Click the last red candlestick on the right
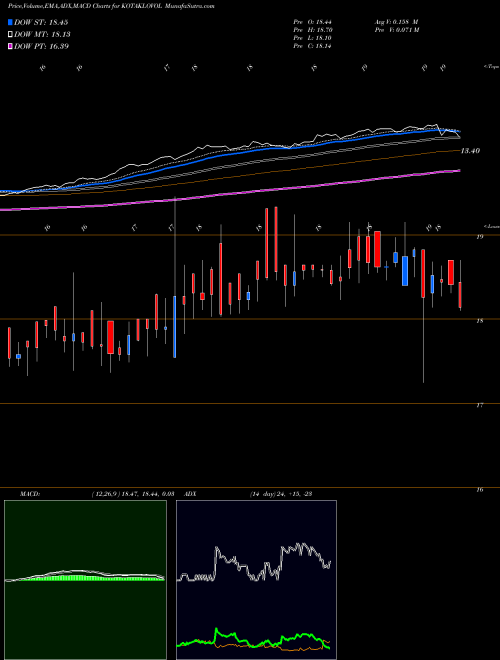 pos(460,295)
